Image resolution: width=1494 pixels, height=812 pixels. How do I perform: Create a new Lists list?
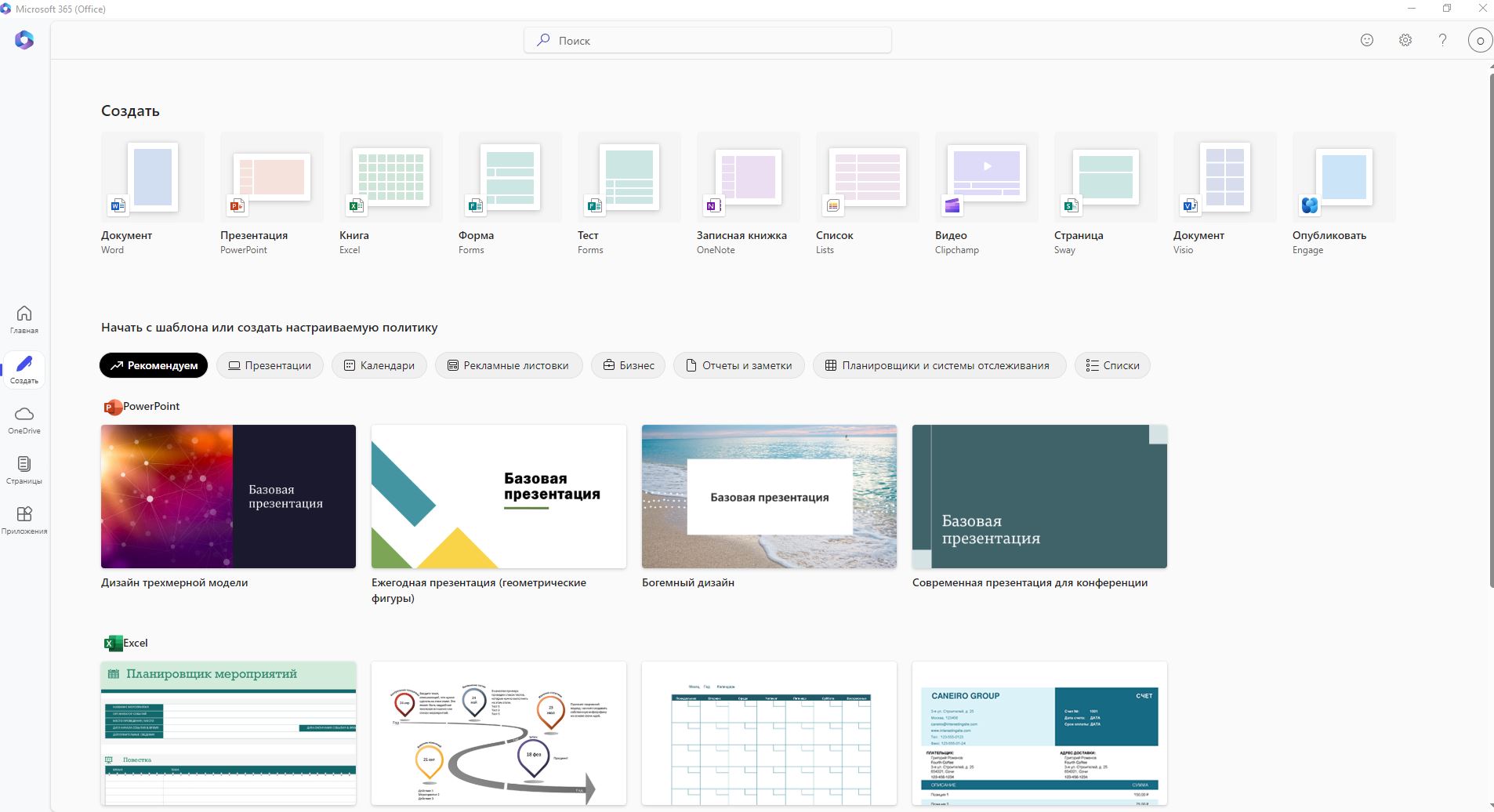tap(868, 194)
